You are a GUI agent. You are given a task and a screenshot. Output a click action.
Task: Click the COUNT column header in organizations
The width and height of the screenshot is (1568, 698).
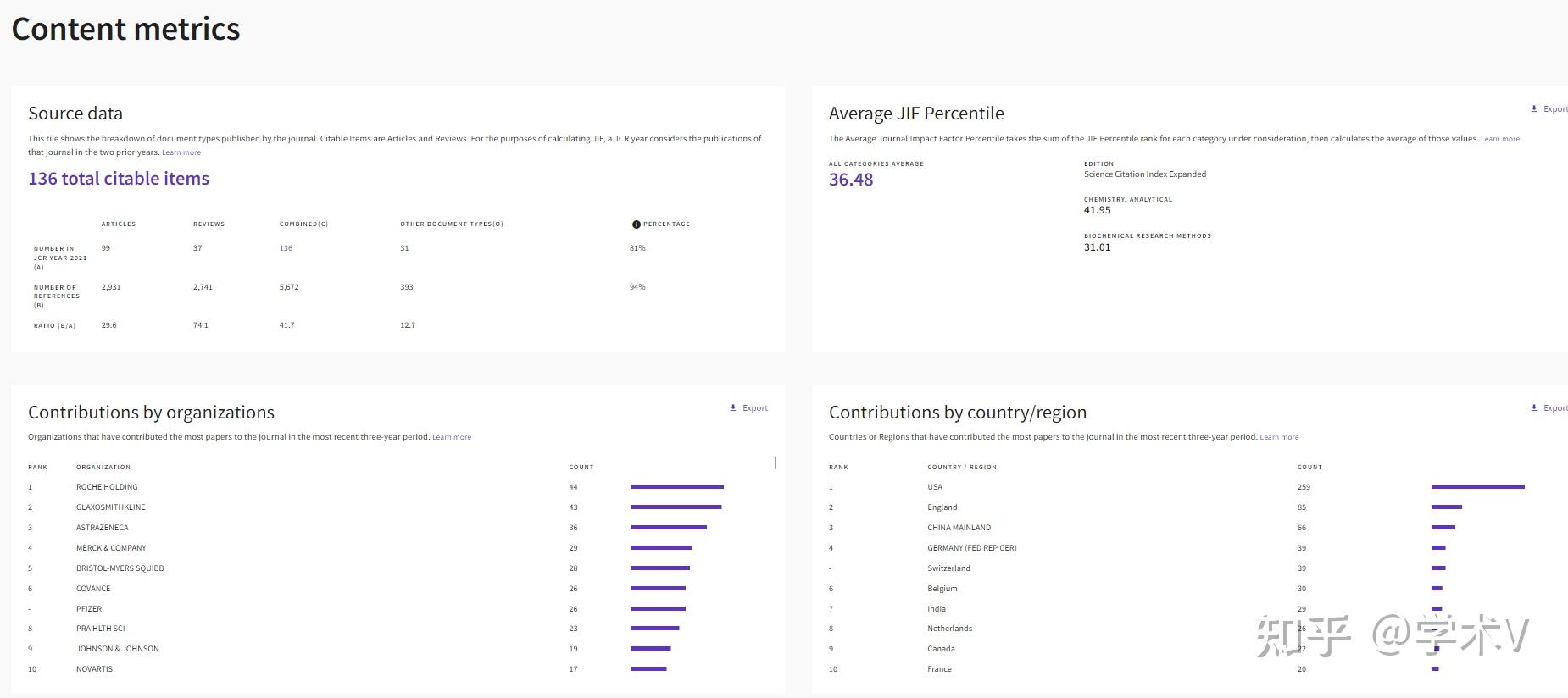581,468
